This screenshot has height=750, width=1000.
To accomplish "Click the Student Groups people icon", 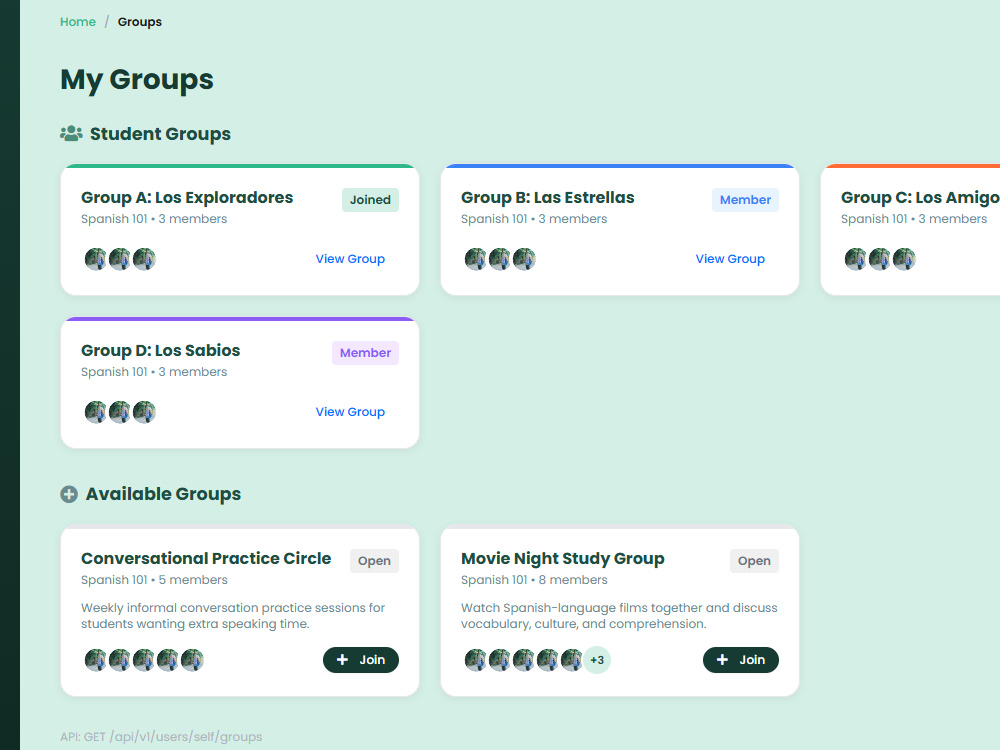I will [x=71, y=133].
